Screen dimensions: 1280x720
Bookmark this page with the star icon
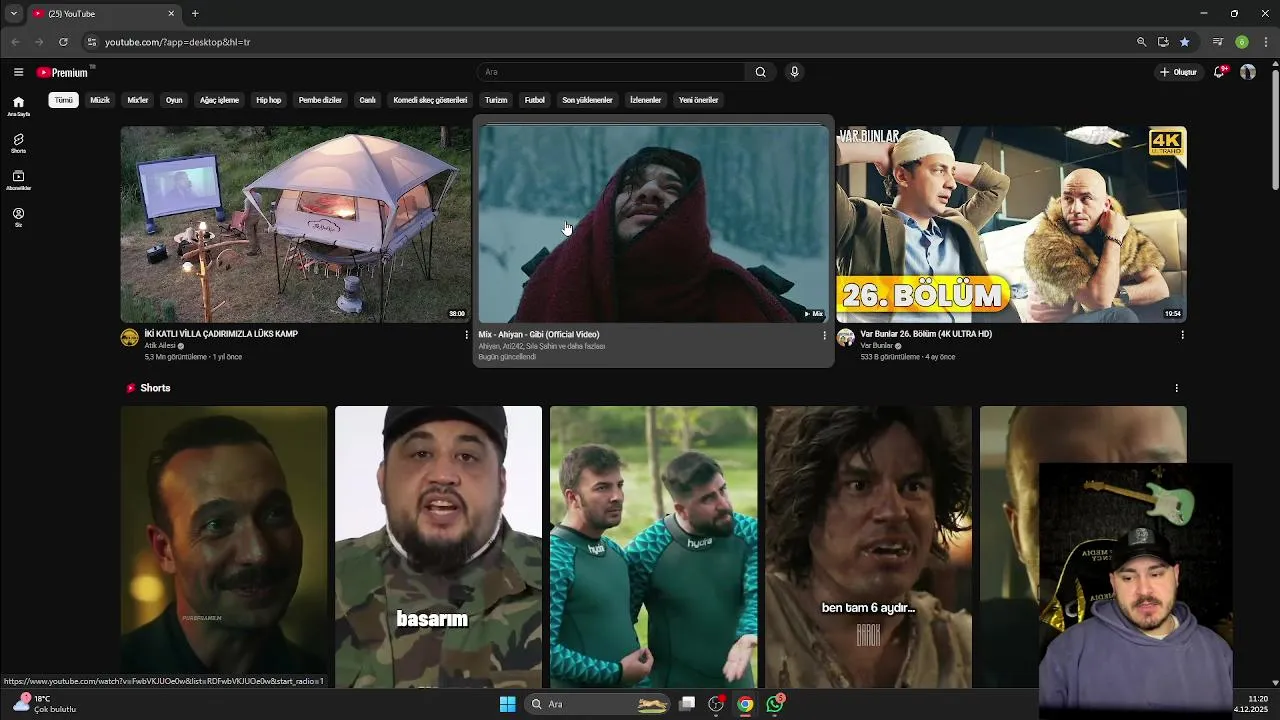coord(1184,42)
